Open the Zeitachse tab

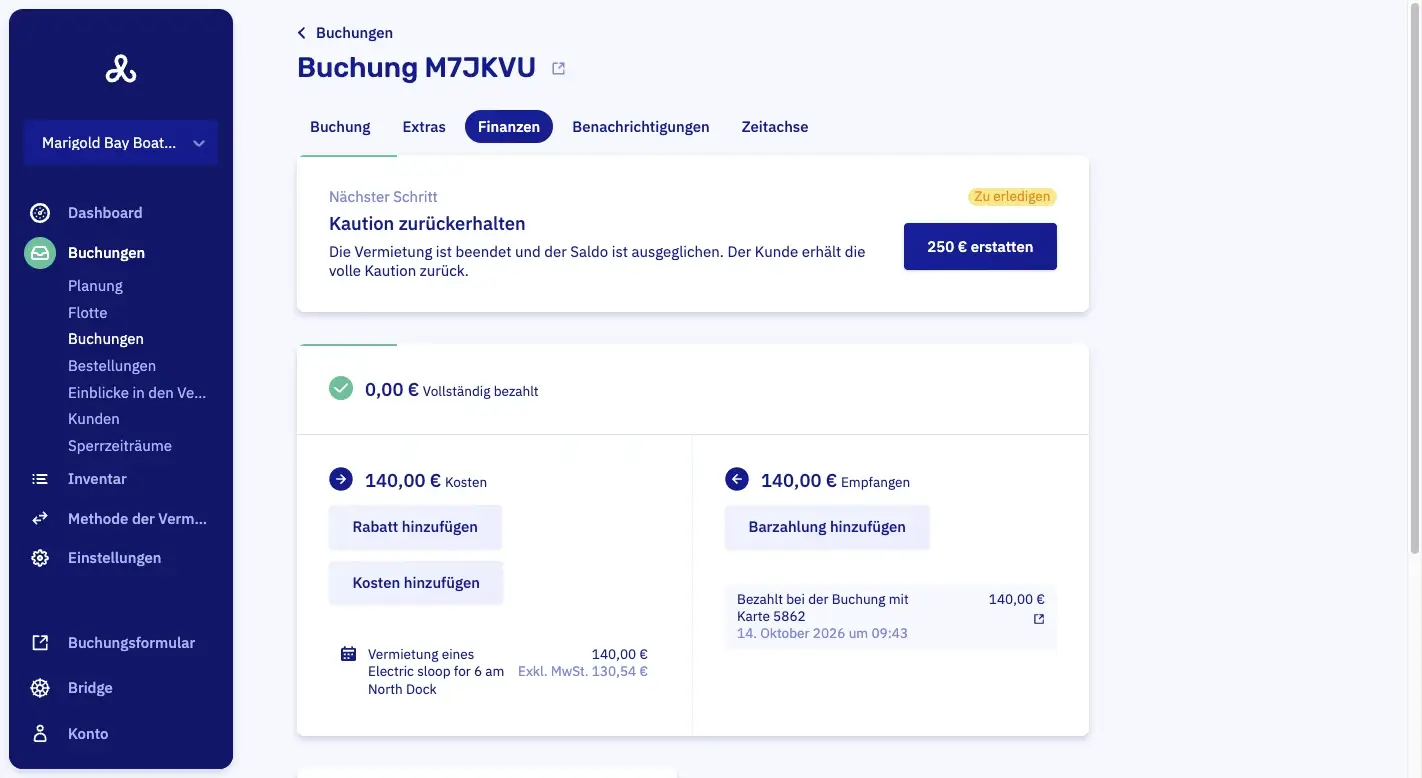tap(775, 127)
